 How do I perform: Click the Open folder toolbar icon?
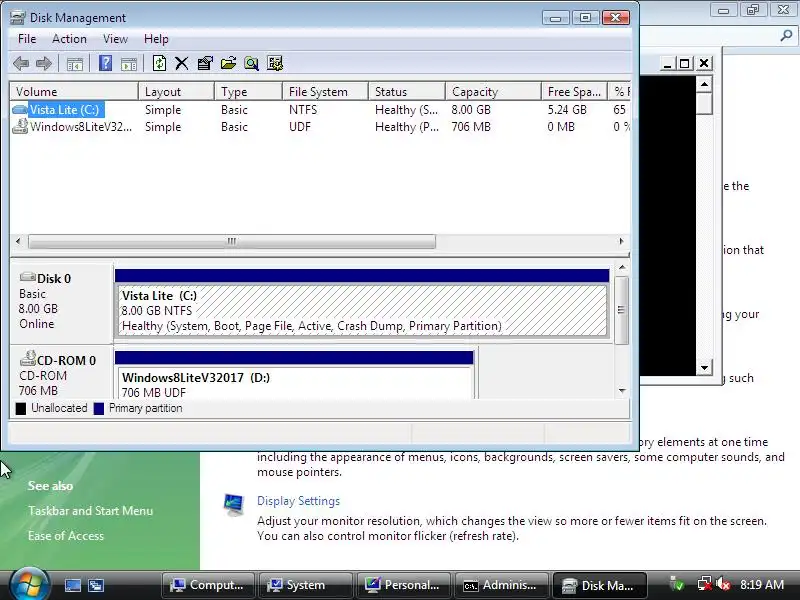[228, 63]
